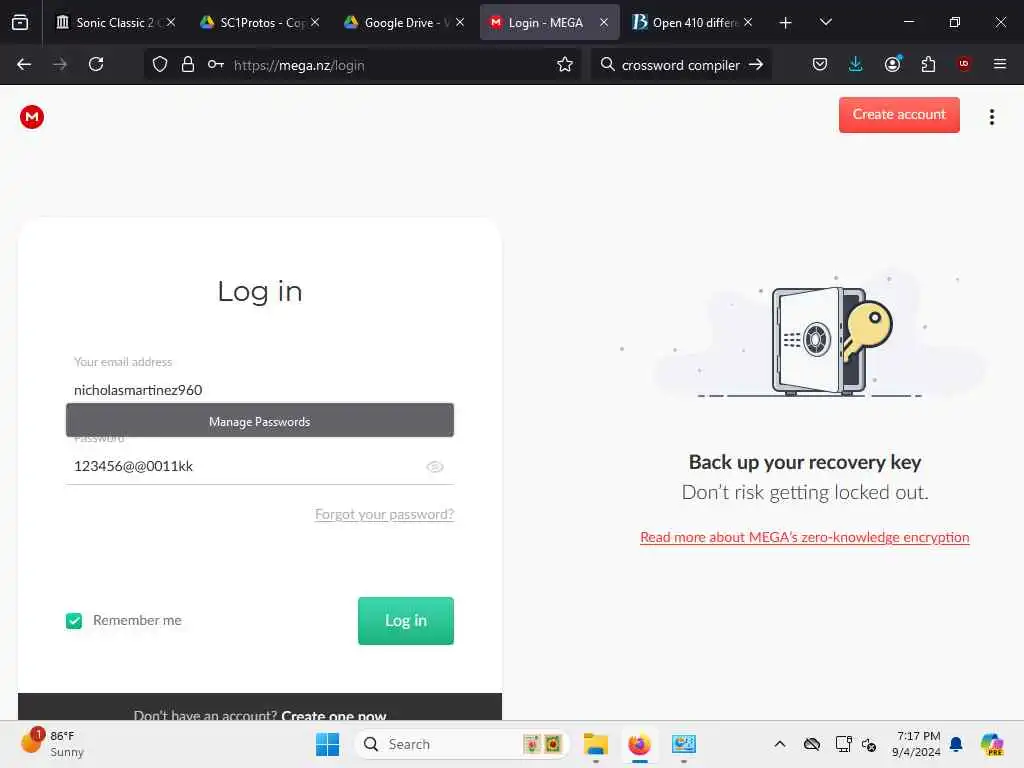Run search with the arrow button
This screenshot has width=1024, height=768.
(756, 64)
